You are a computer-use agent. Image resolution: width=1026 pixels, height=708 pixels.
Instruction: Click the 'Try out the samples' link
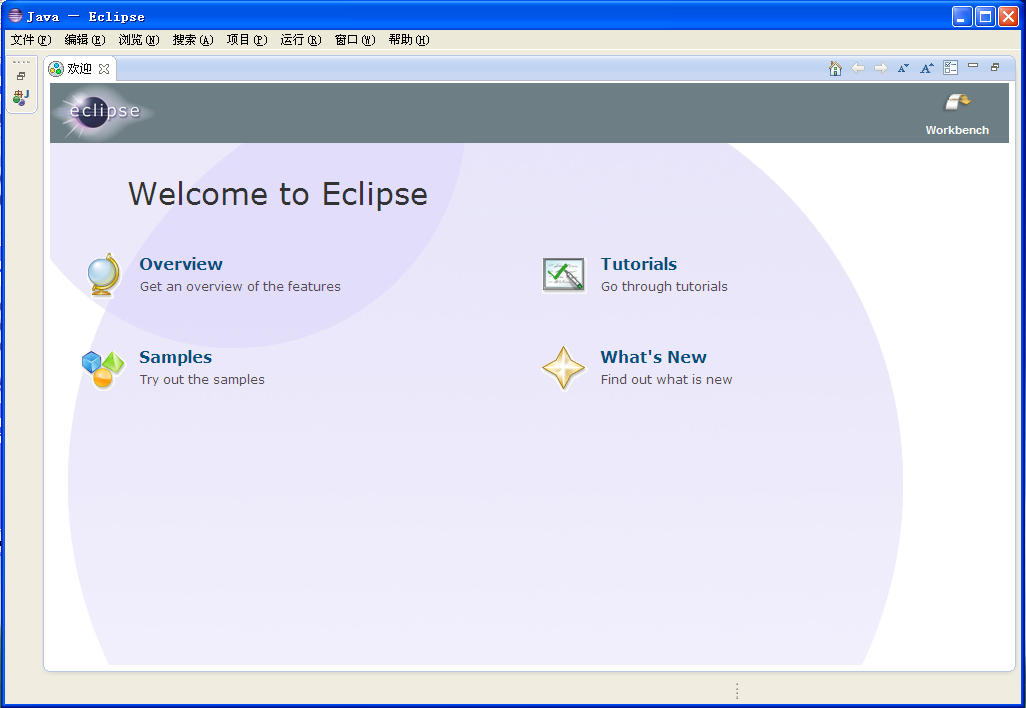[202, 379]
